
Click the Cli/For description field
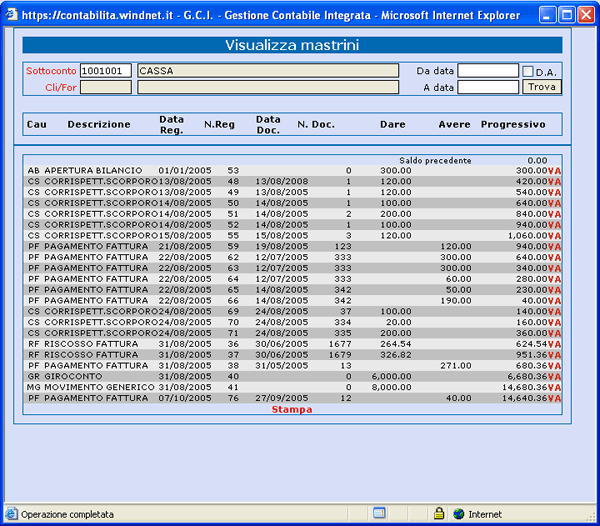point(268,87)
